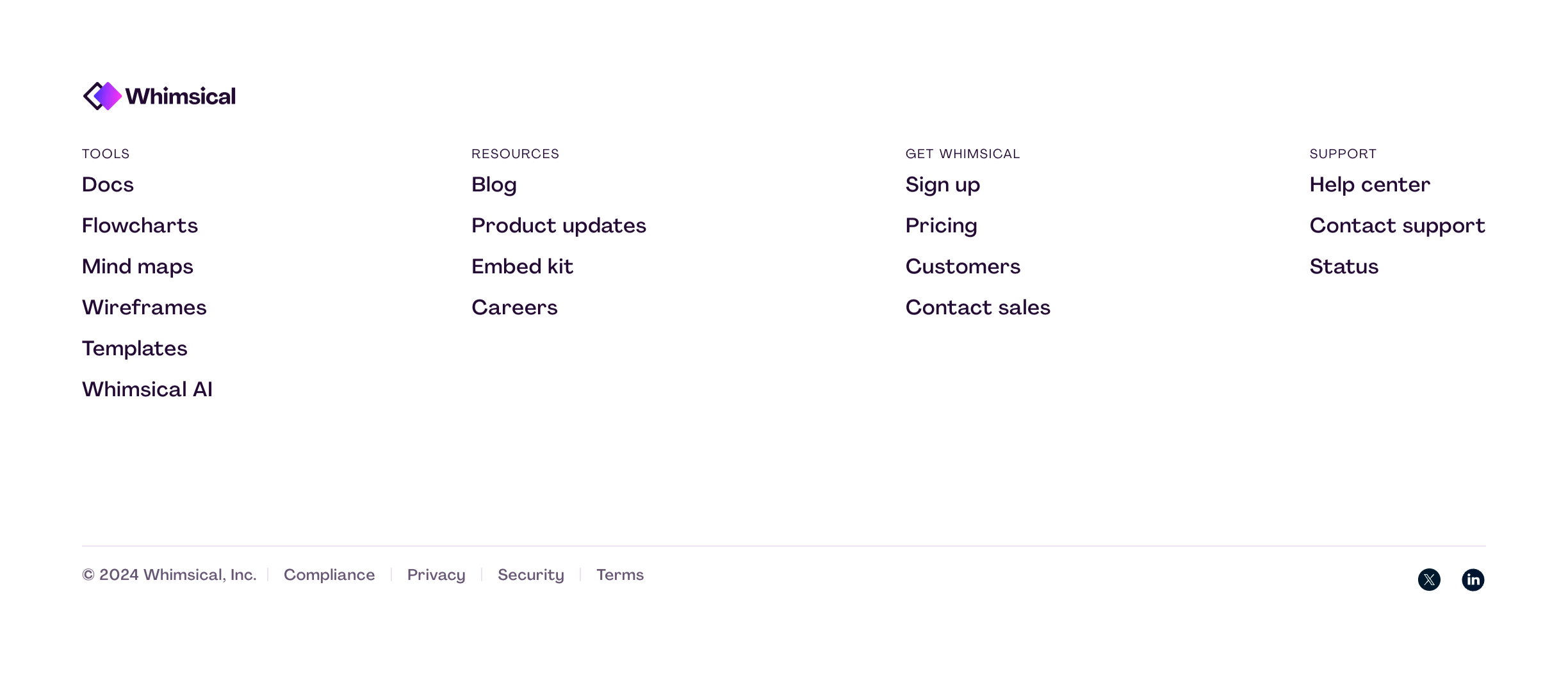Screen dimensions: 1568x674
Task: Select the Mind maps link
Action: coord(138,267)
